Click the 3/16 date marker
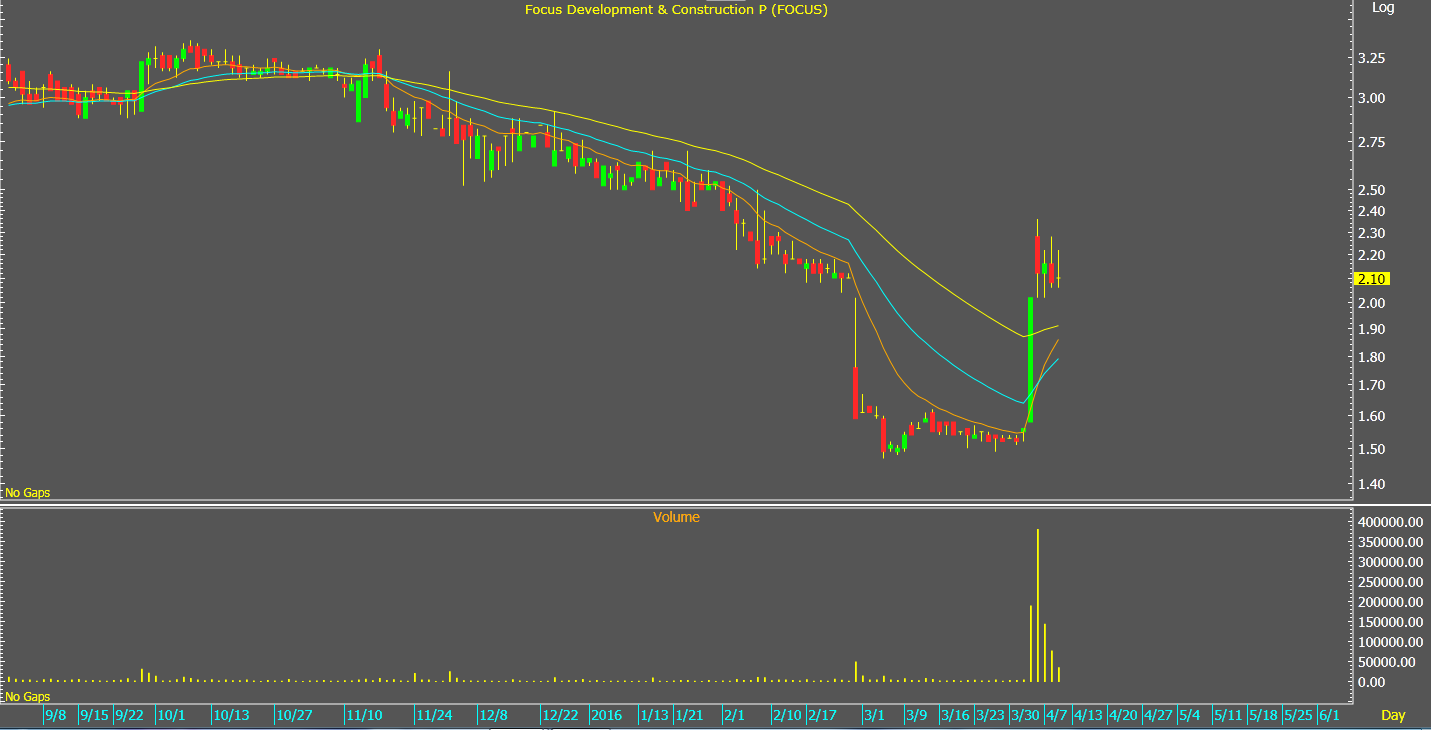 click(x=955, y=715)
